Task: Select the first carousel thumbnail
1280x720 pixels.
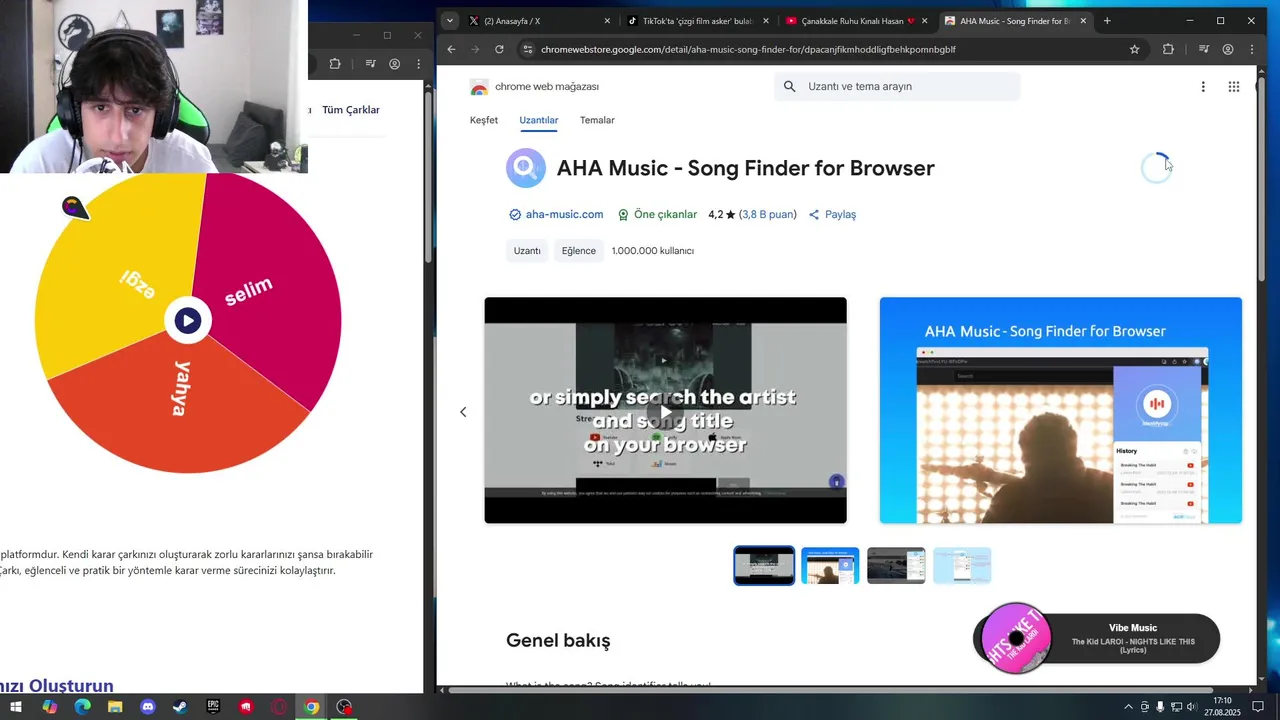Action: (x=764, y=566)
